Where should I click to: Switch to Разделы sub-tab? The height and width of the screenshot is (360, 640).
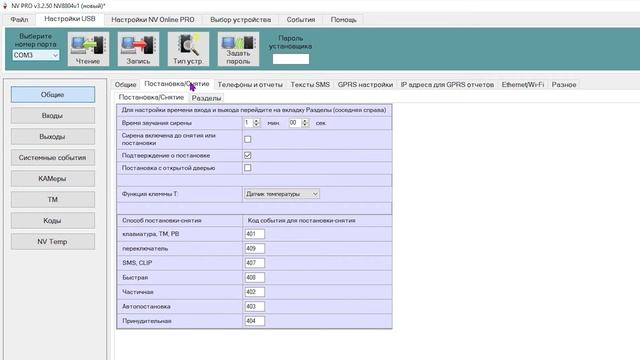coord(207,98)
